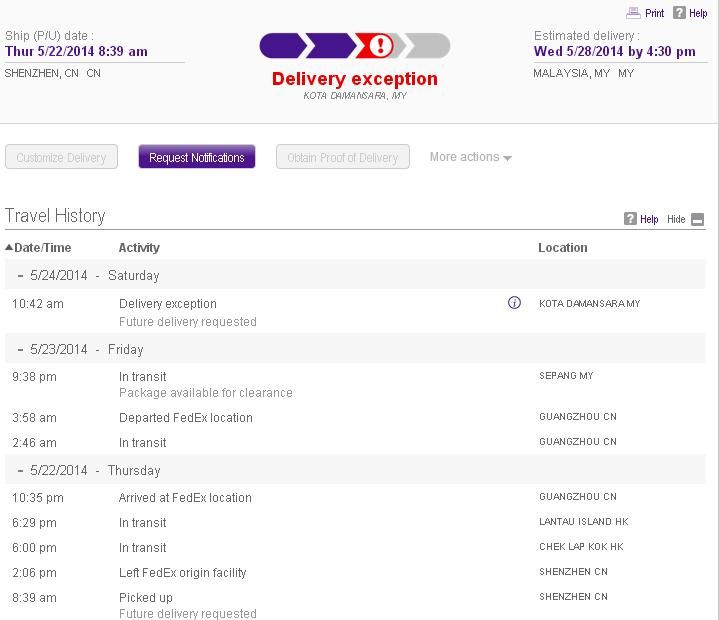Image resolution: width=719 pixels, height=620 pixels.
Task: Click the minus icon next to Hide
Action: click(697, 220)
